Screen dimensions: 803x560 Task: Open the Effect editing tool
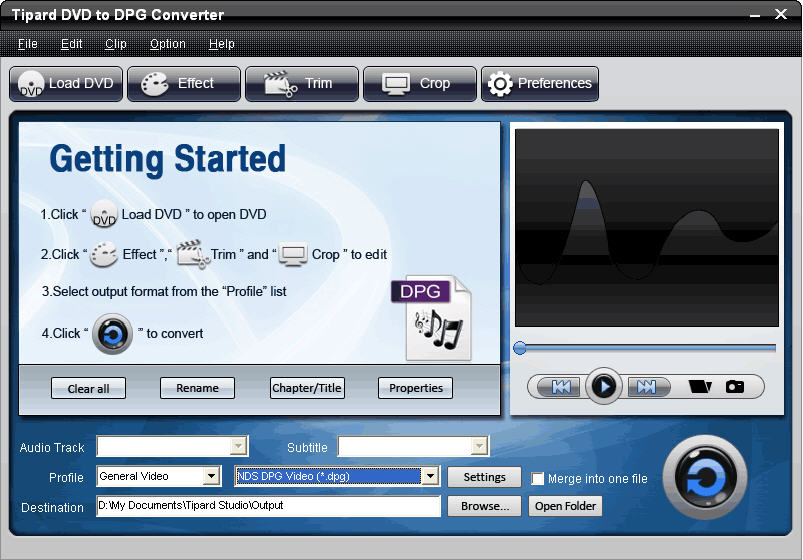coord(184,84)
